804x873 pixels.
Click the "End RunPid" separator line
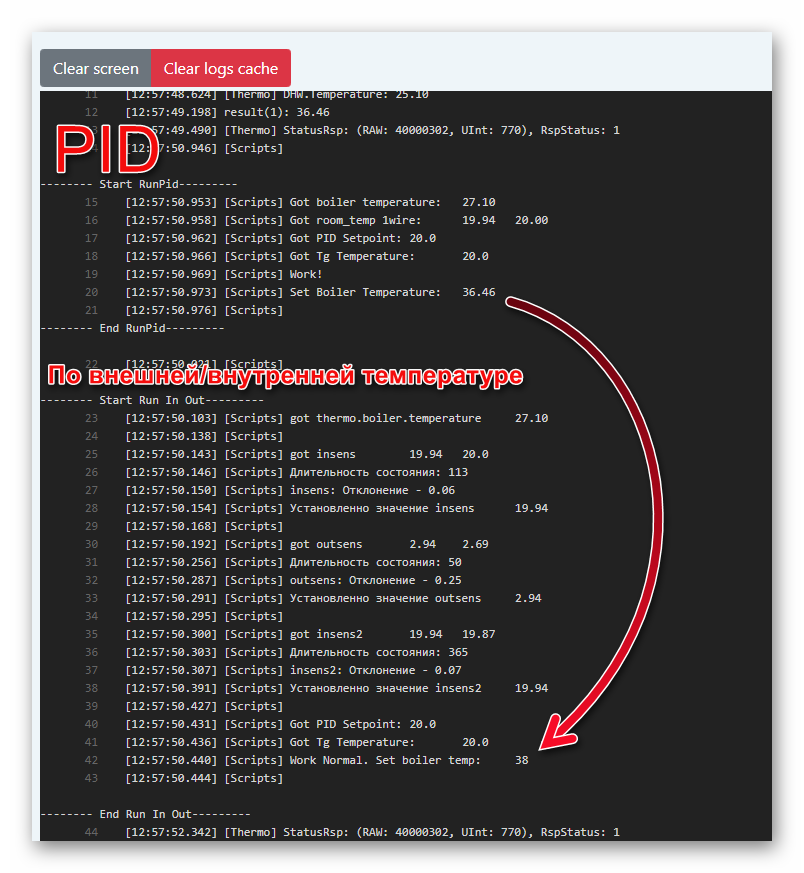132,327
